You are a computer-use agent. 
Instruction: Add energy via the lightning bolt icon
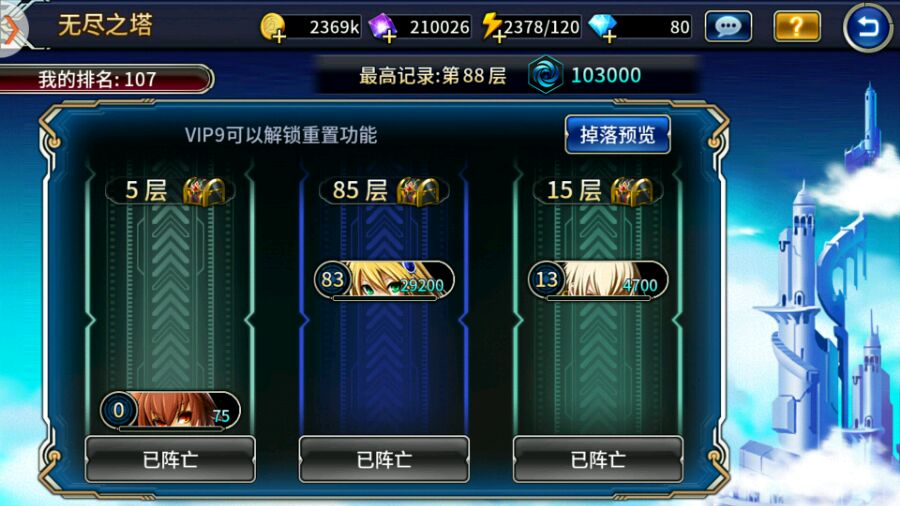click(x=492, y=27)
